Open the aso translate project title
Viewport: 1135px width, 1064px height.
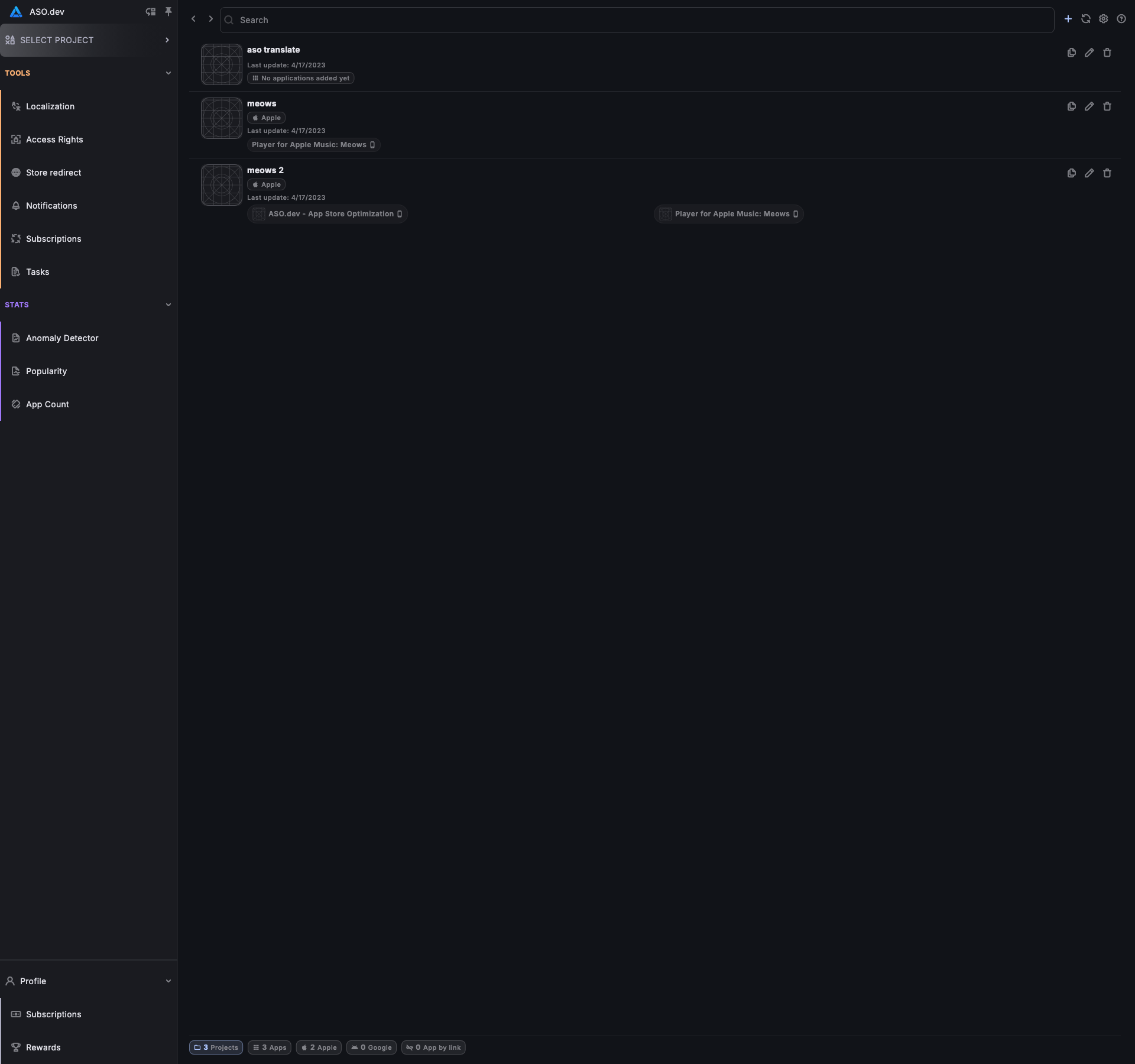point(273,50)
